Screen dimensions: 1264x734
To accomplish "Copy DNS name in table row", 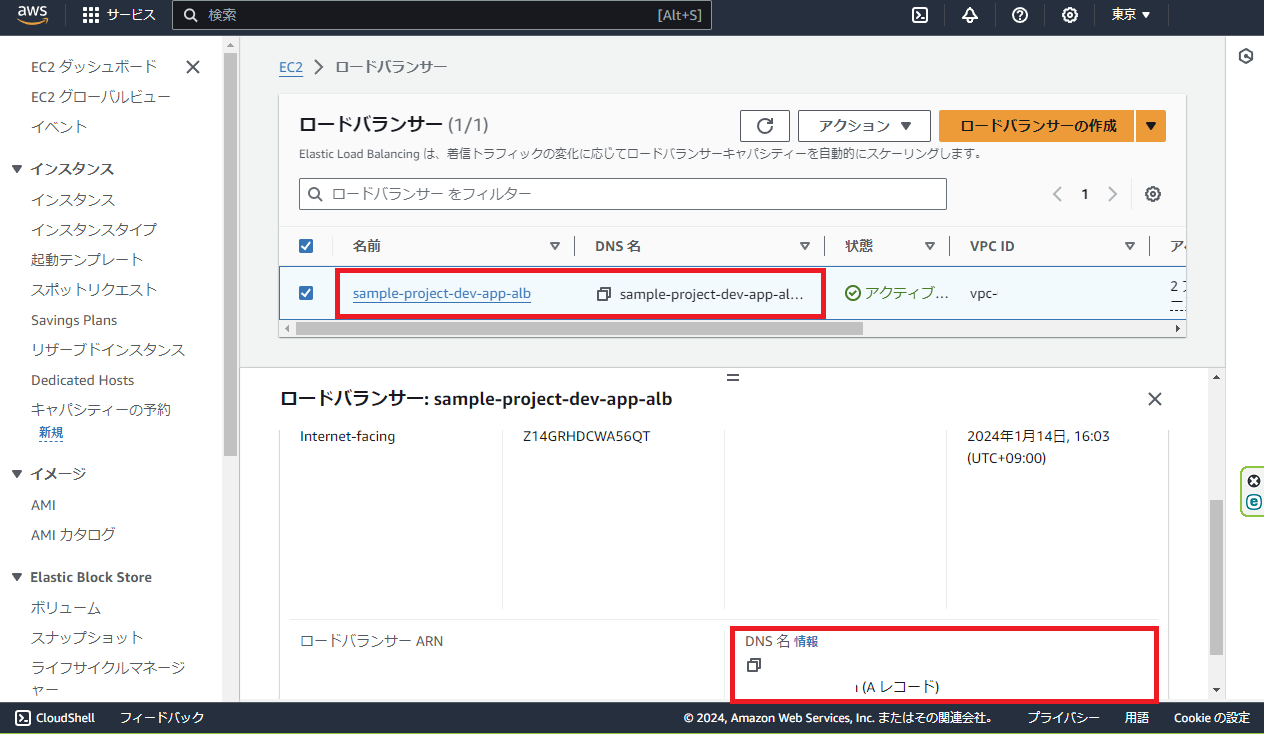I will [x=603, y=294].
